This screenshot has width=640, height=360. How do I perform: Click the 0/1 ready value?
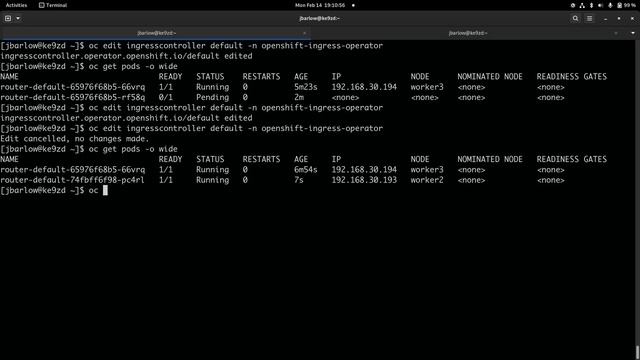coord(166,97)
